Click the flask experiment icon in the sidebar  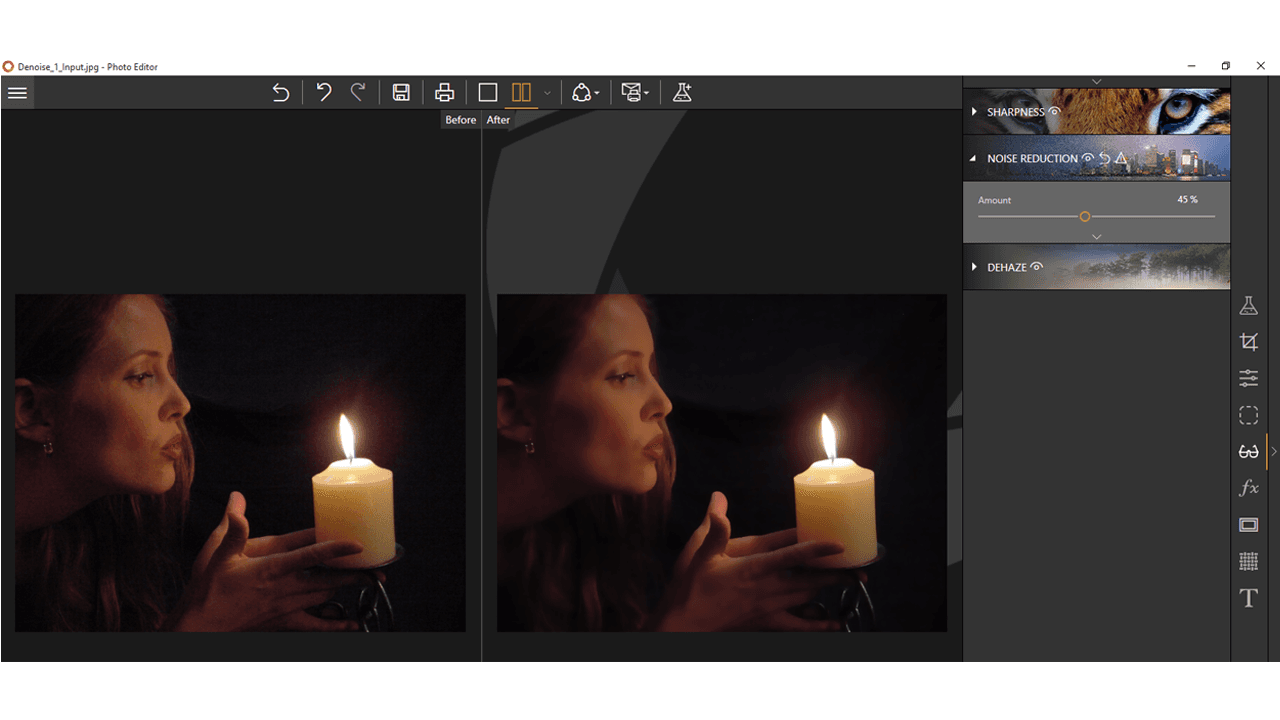click(1248, 305)
